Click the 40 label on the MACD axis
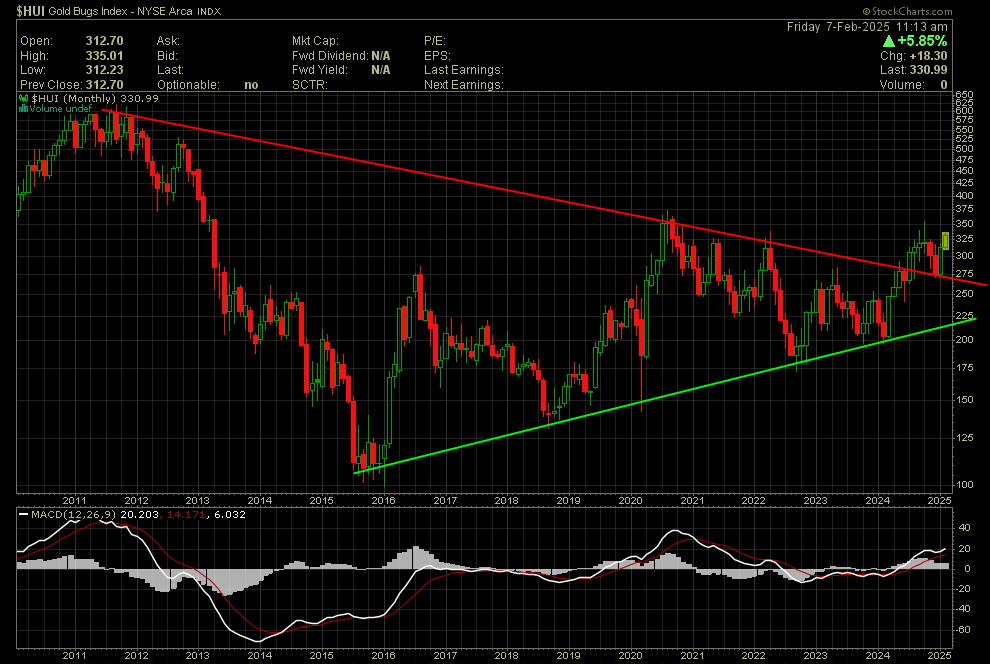This screenshot has width=990, height=664. [x=964, y=528]
